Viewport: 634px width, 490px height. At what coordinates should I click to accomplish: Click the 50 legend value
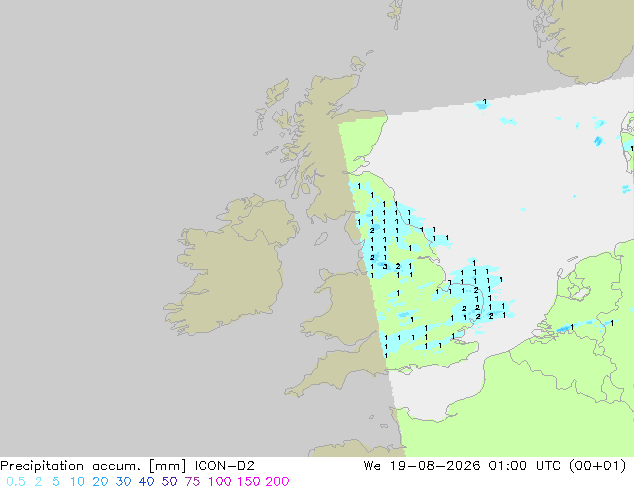coord(169,482)
